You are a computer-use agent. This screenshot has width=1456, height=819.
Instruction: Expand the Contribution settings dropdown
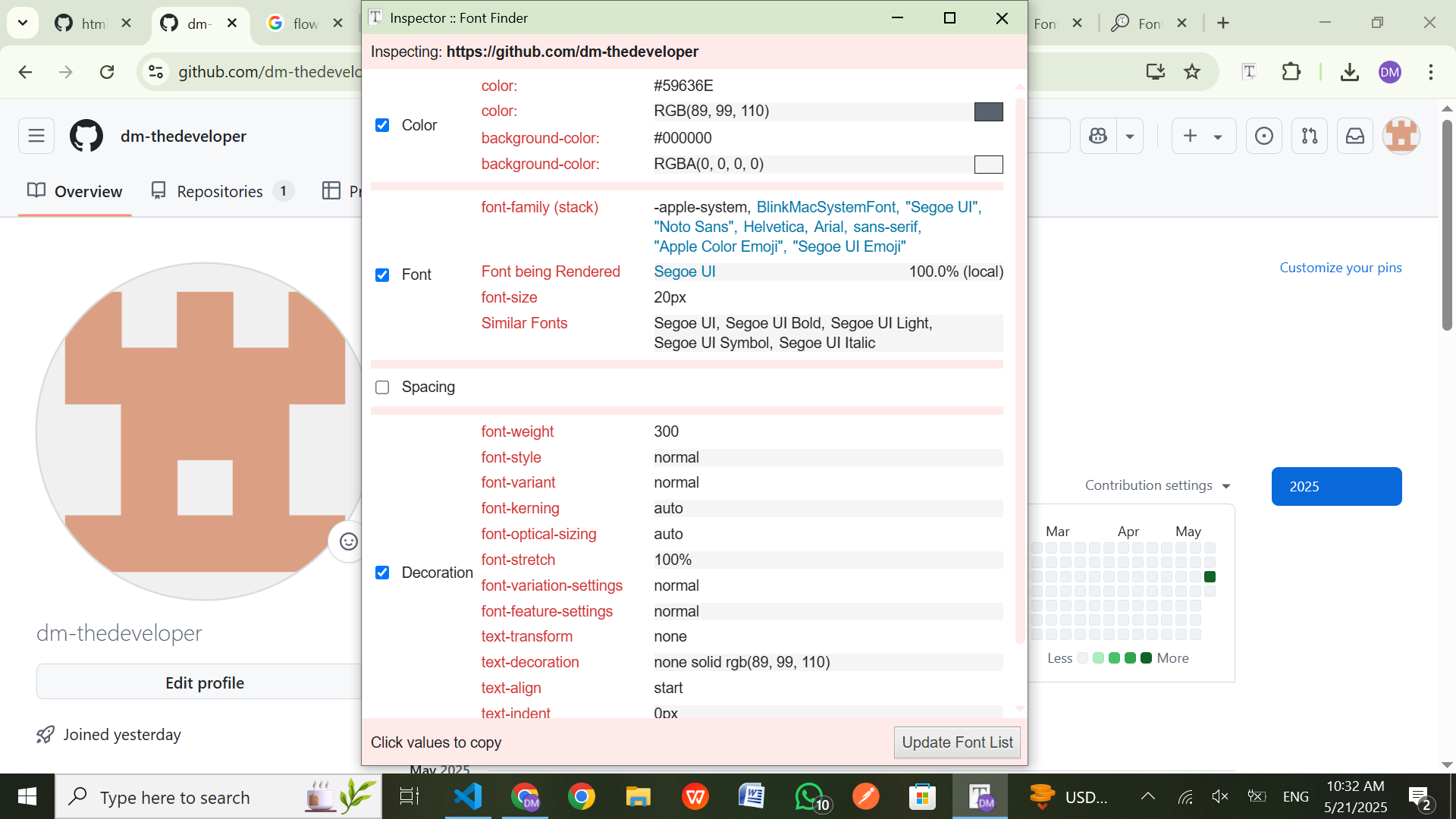(1157, 485)
